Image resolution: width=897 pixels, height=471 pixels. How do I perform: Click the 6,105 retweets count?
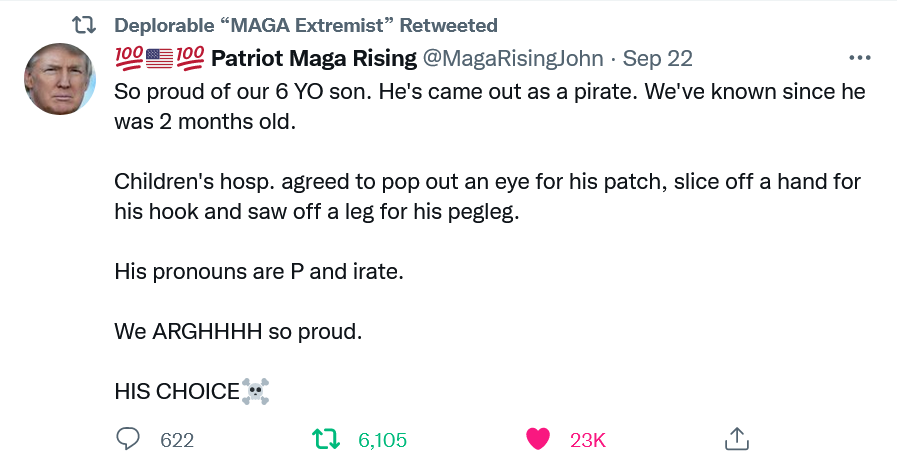(x=382, y=440)
